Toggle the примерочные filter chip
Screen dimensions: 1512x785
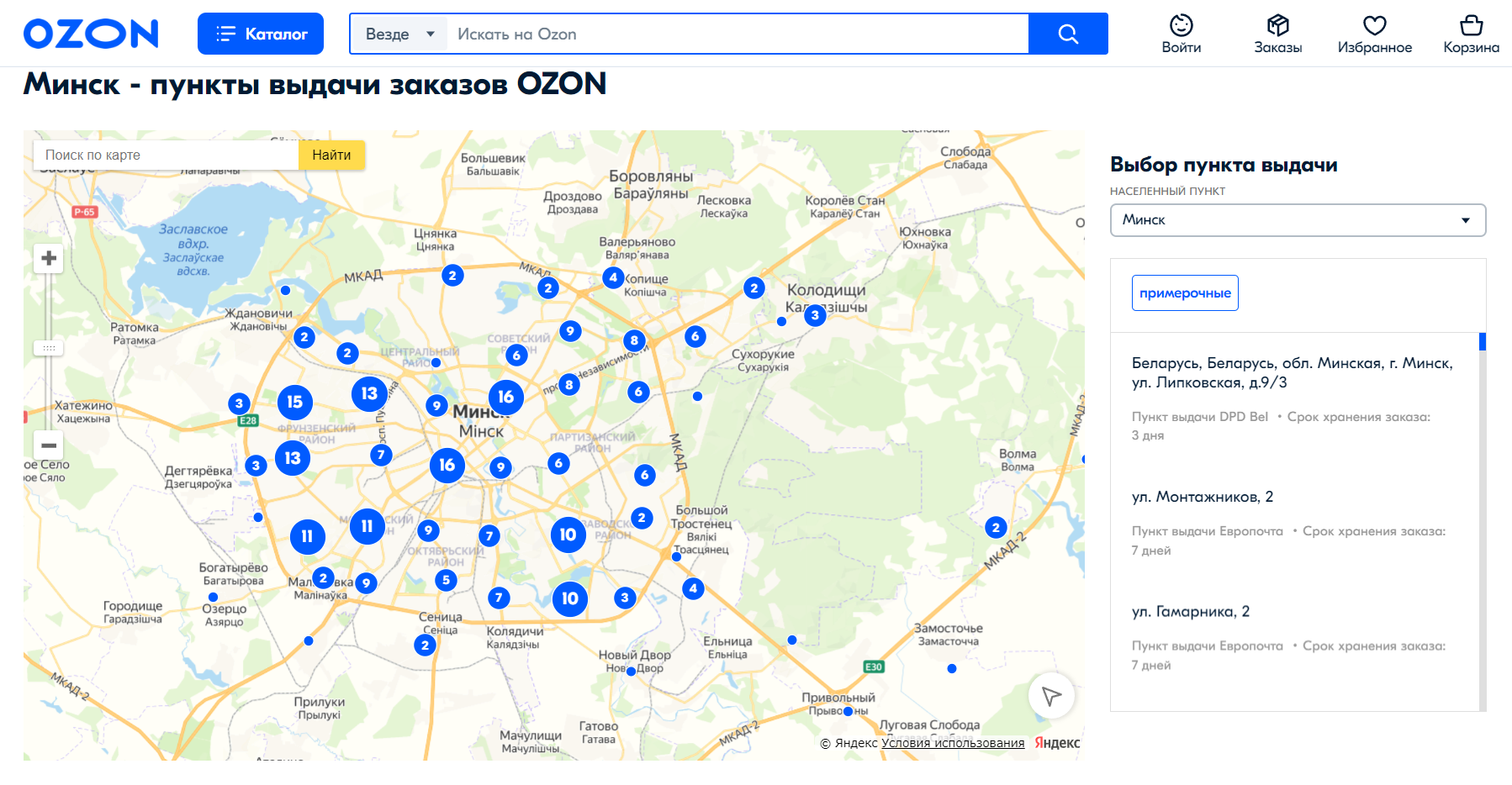point(1185,292)
